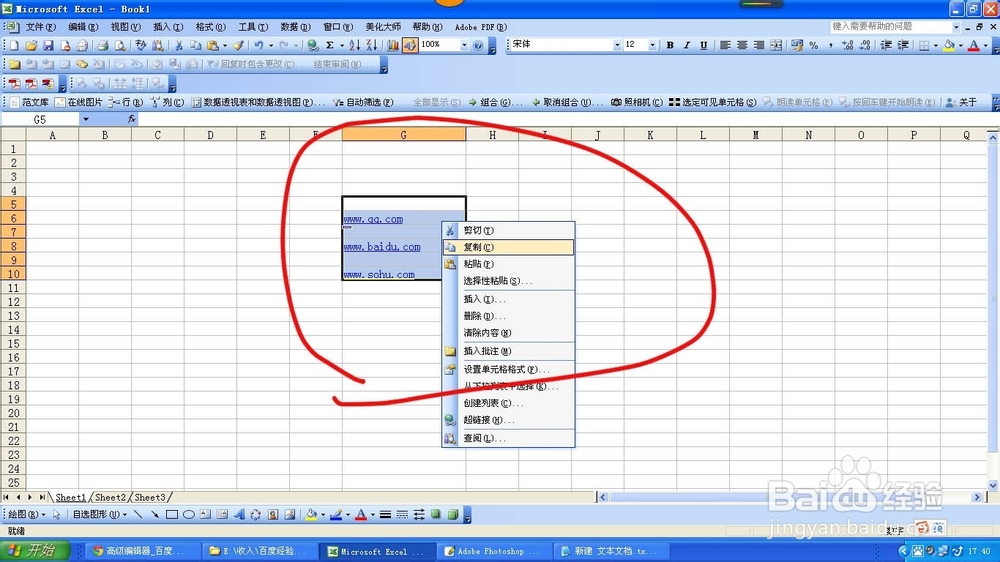This screenshot has width=1000, height=562.
Task: Choose 超链接 in the context menu
Action: click(x=508, y=420)
